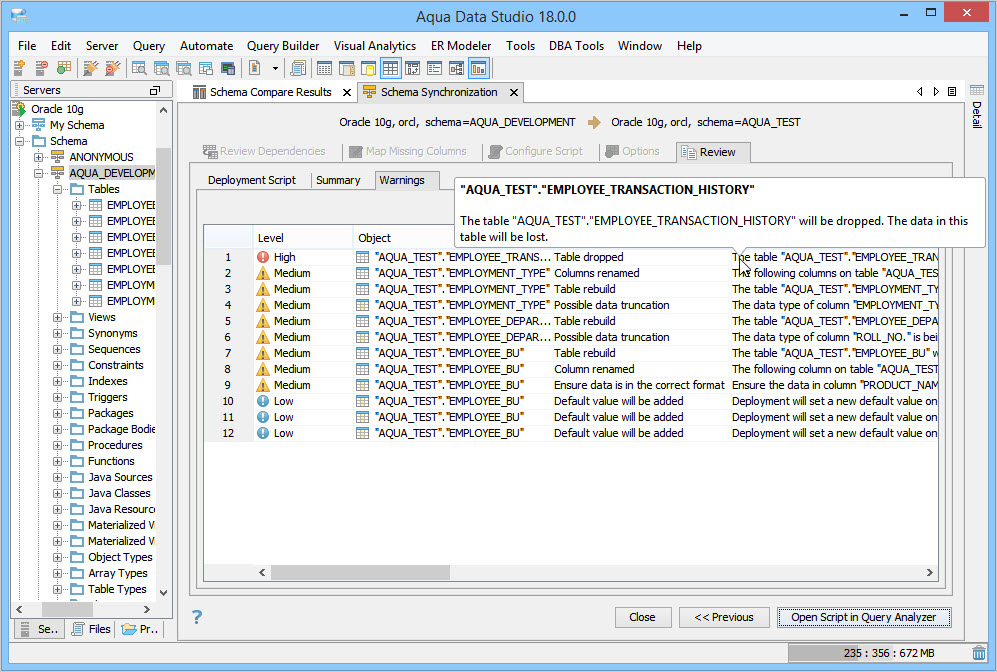997x672 pixels.
Task: Switch to Schema Compare Results tab
Action: coord(271,92)
